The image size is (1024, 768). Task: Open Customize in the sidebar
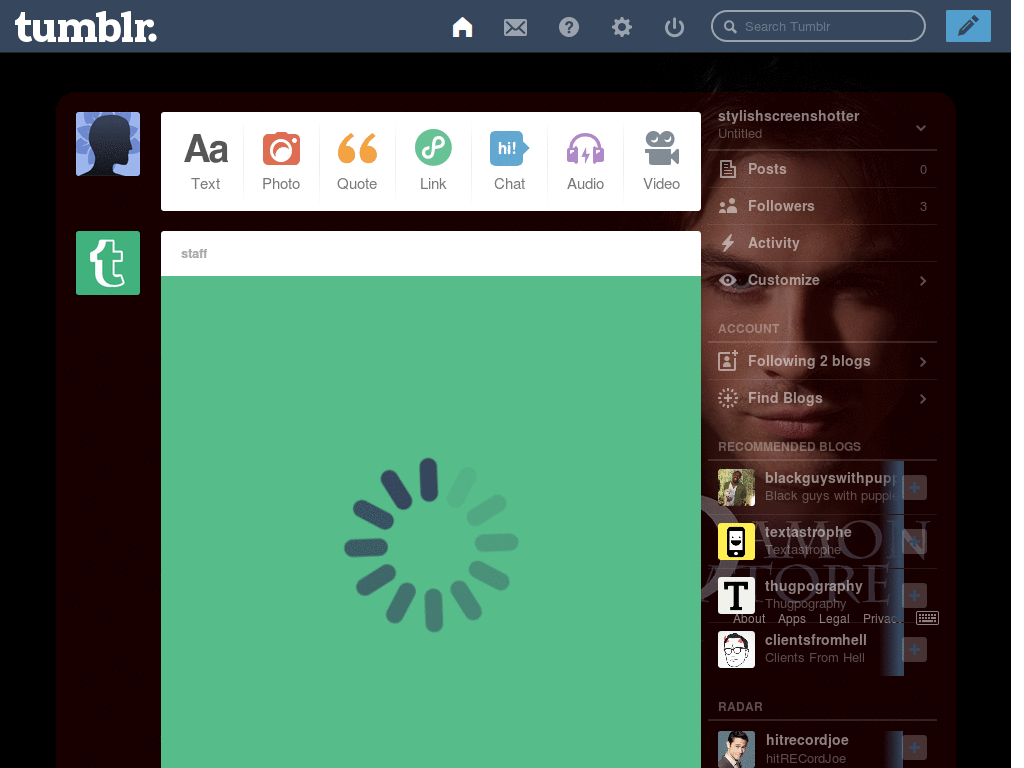click(822, 280)
